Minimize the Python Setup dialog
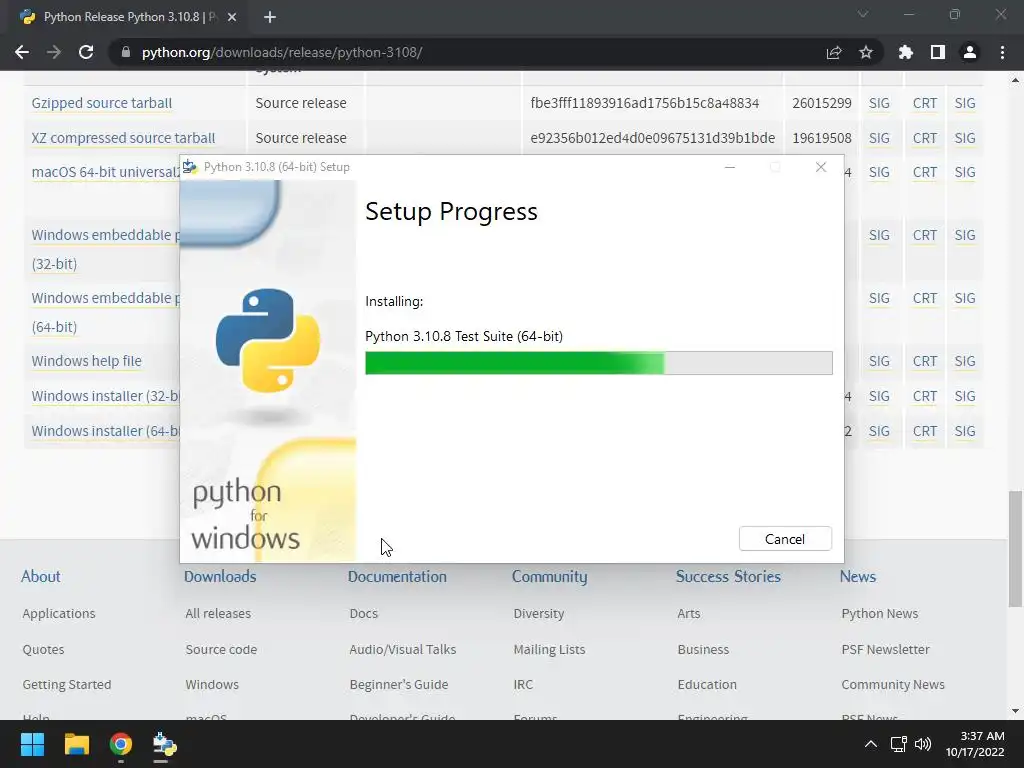The height and width of the screenshot is (768, 1024). coord(730,167)
